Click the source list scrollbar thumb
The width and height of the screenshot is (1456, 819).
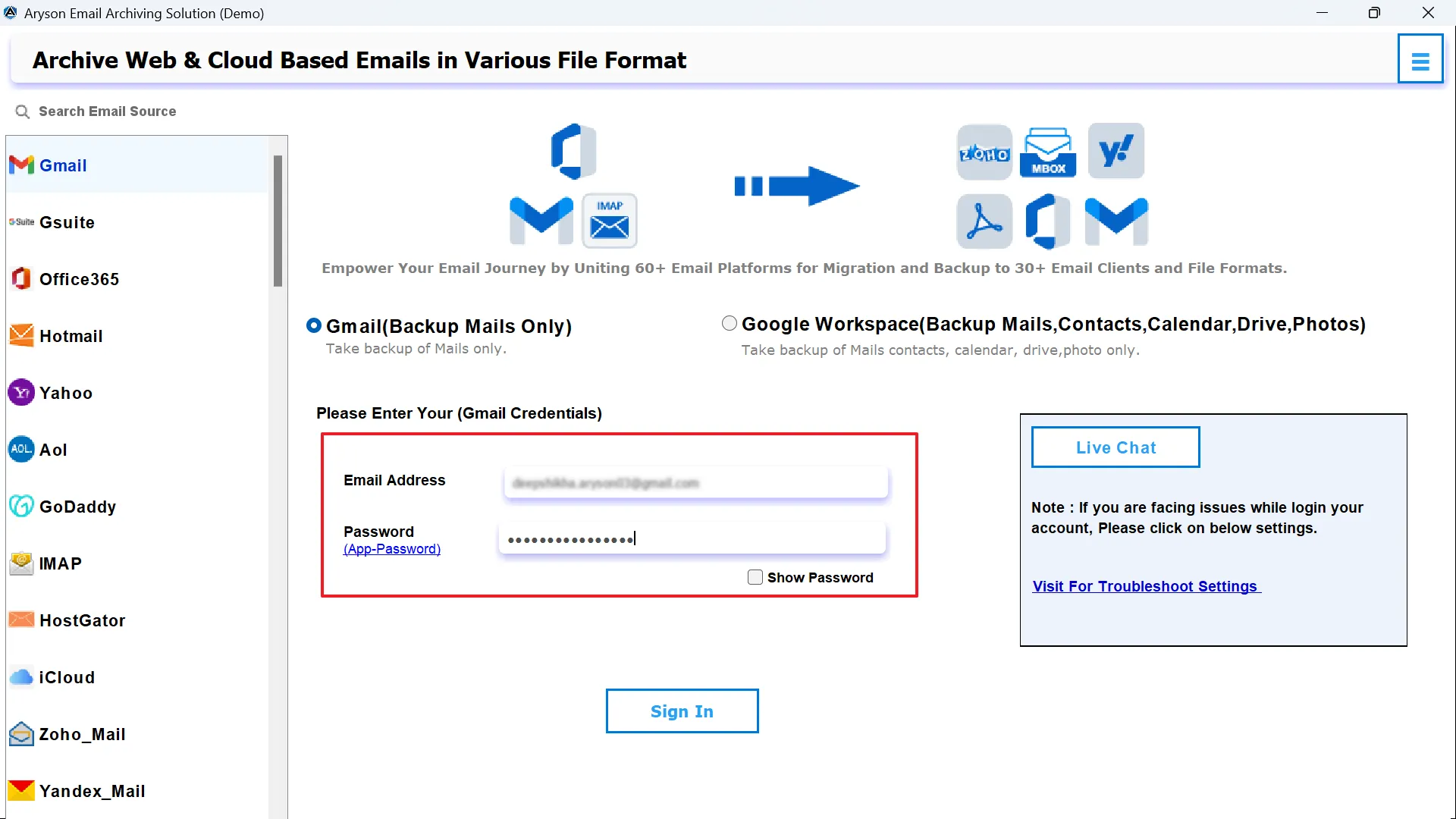(x=278, y=221)
